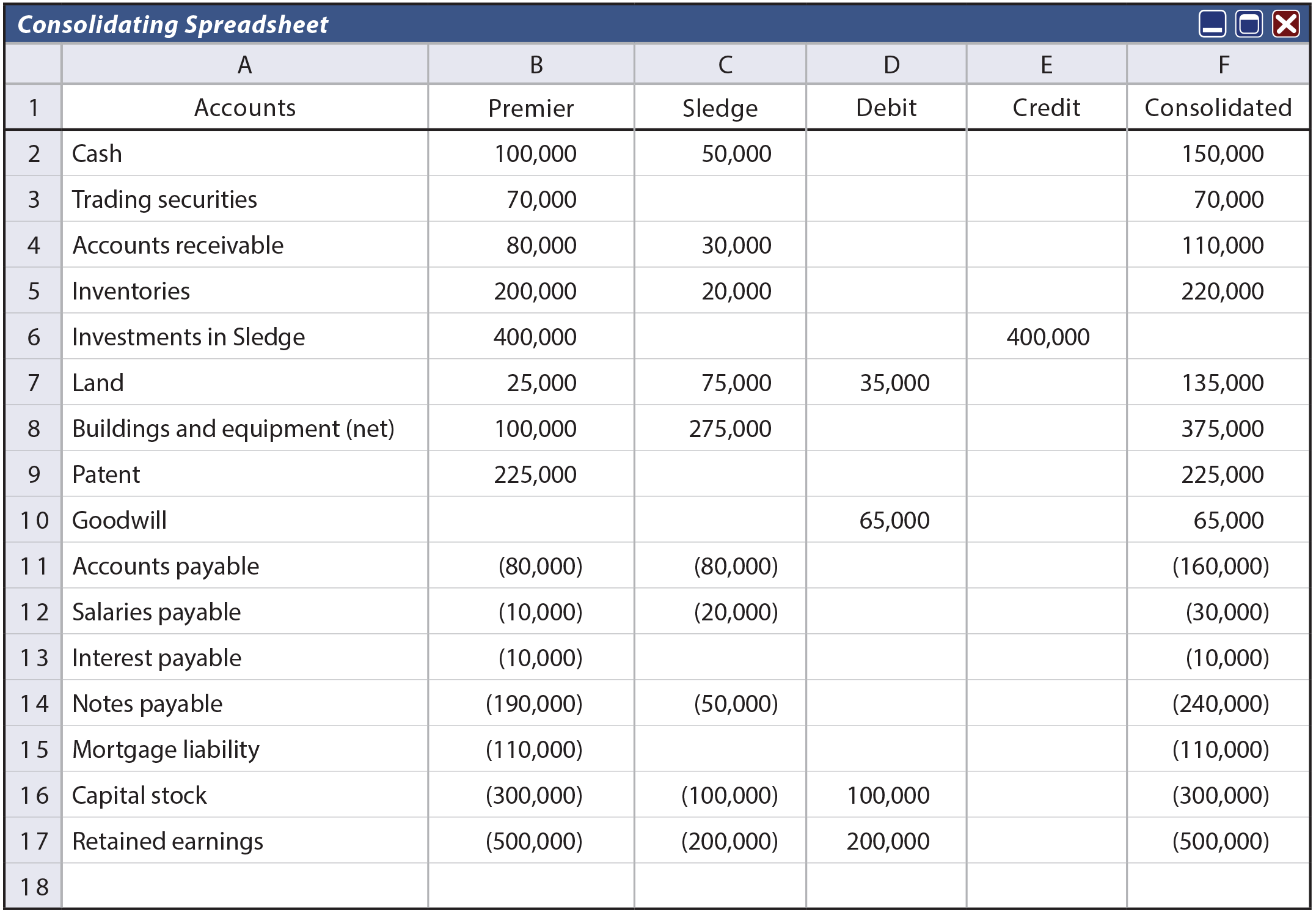Click the Consolidated heading cell
The image size is (1316, 915).
coord(1218,107)
